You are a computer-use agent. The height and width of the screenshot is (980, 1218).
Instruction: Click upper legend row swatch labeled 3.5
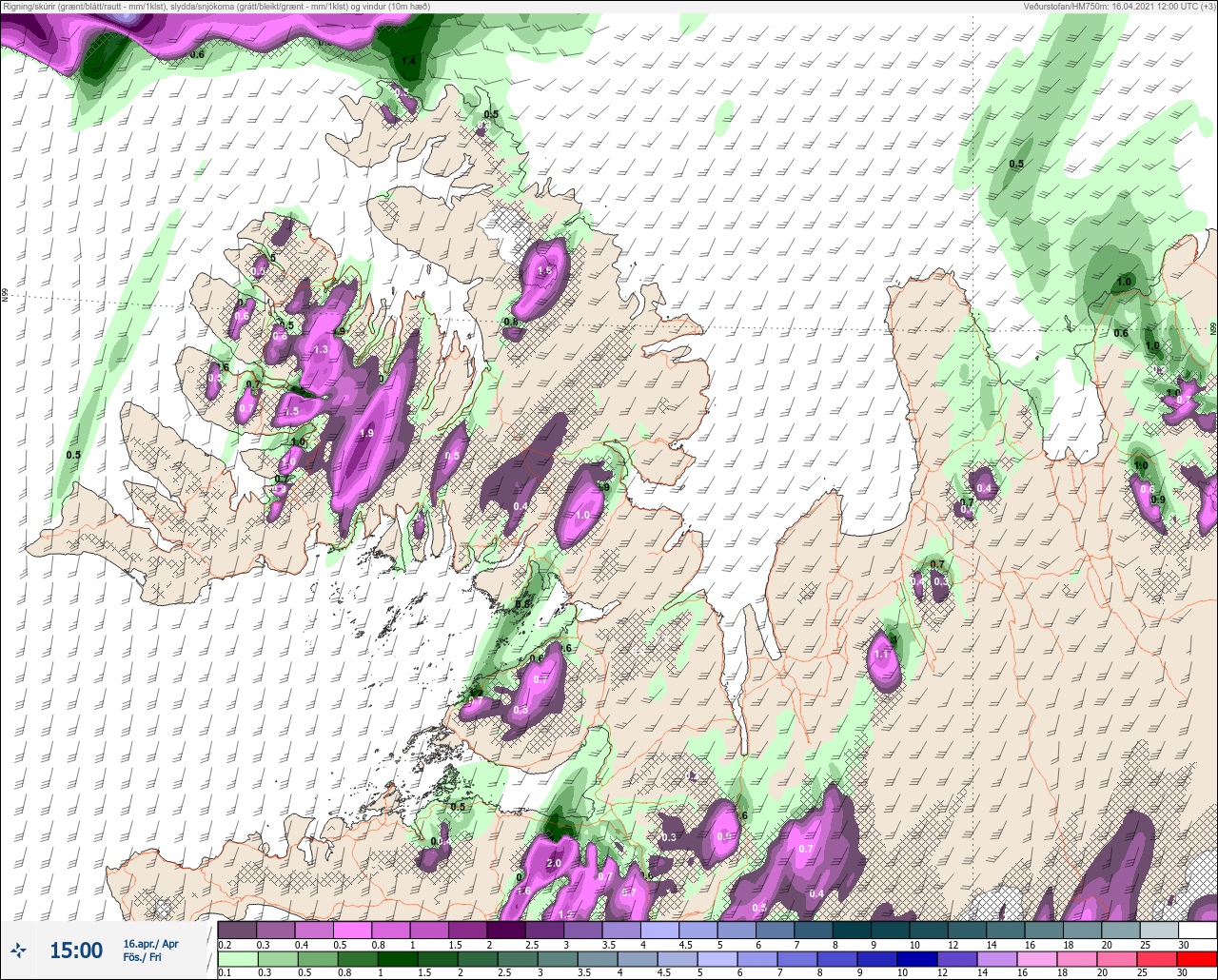coord(621,930)
